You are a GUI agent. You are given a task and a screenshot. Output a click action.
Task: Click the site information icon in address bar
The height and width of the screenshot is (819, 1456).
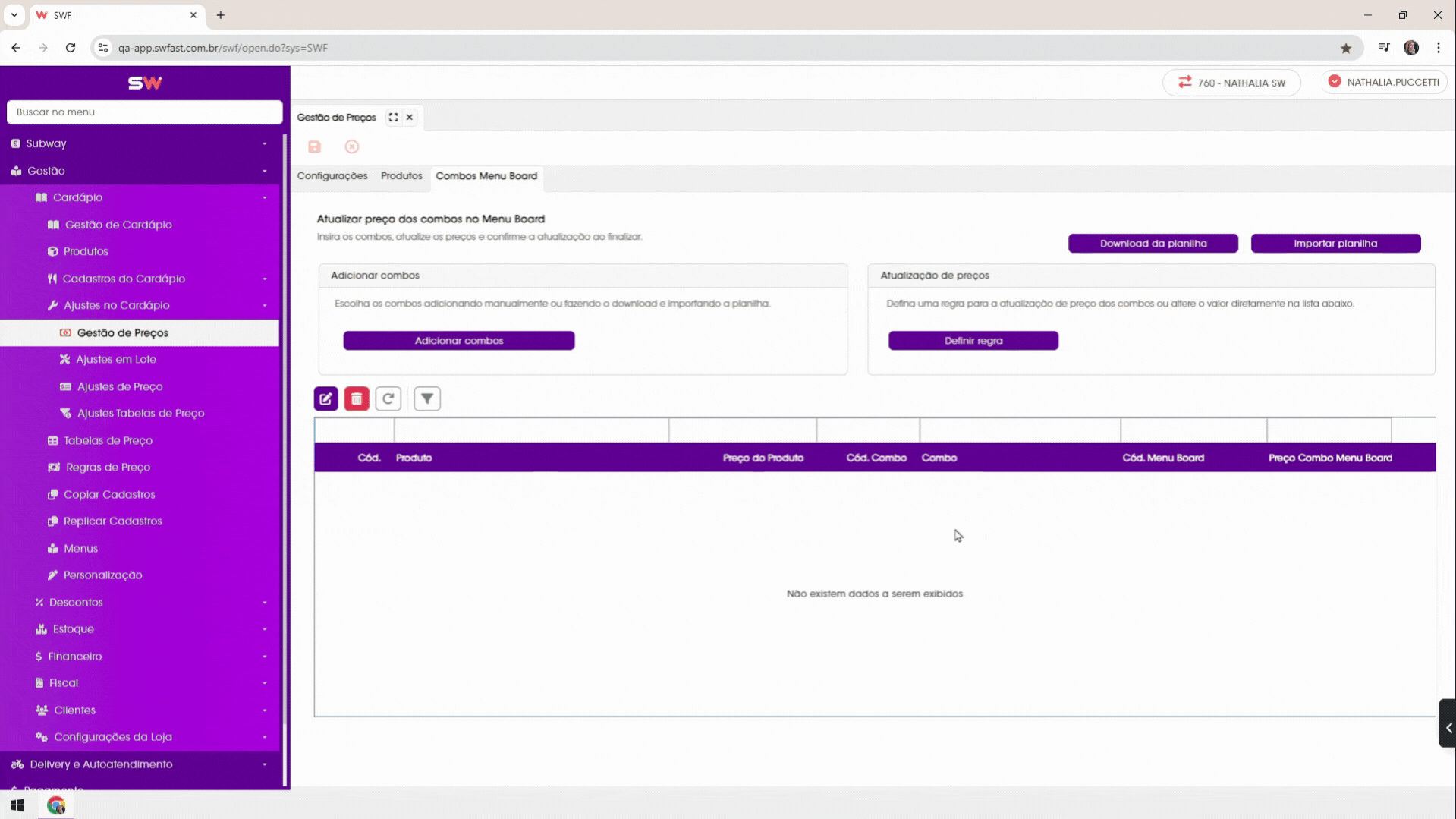(103, 48)
